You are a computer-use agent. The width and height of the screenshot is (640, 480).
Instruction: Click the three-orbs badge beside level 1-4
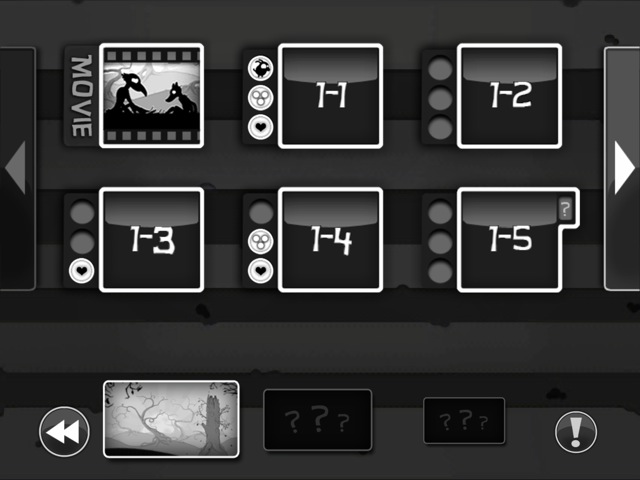[260, 241]
